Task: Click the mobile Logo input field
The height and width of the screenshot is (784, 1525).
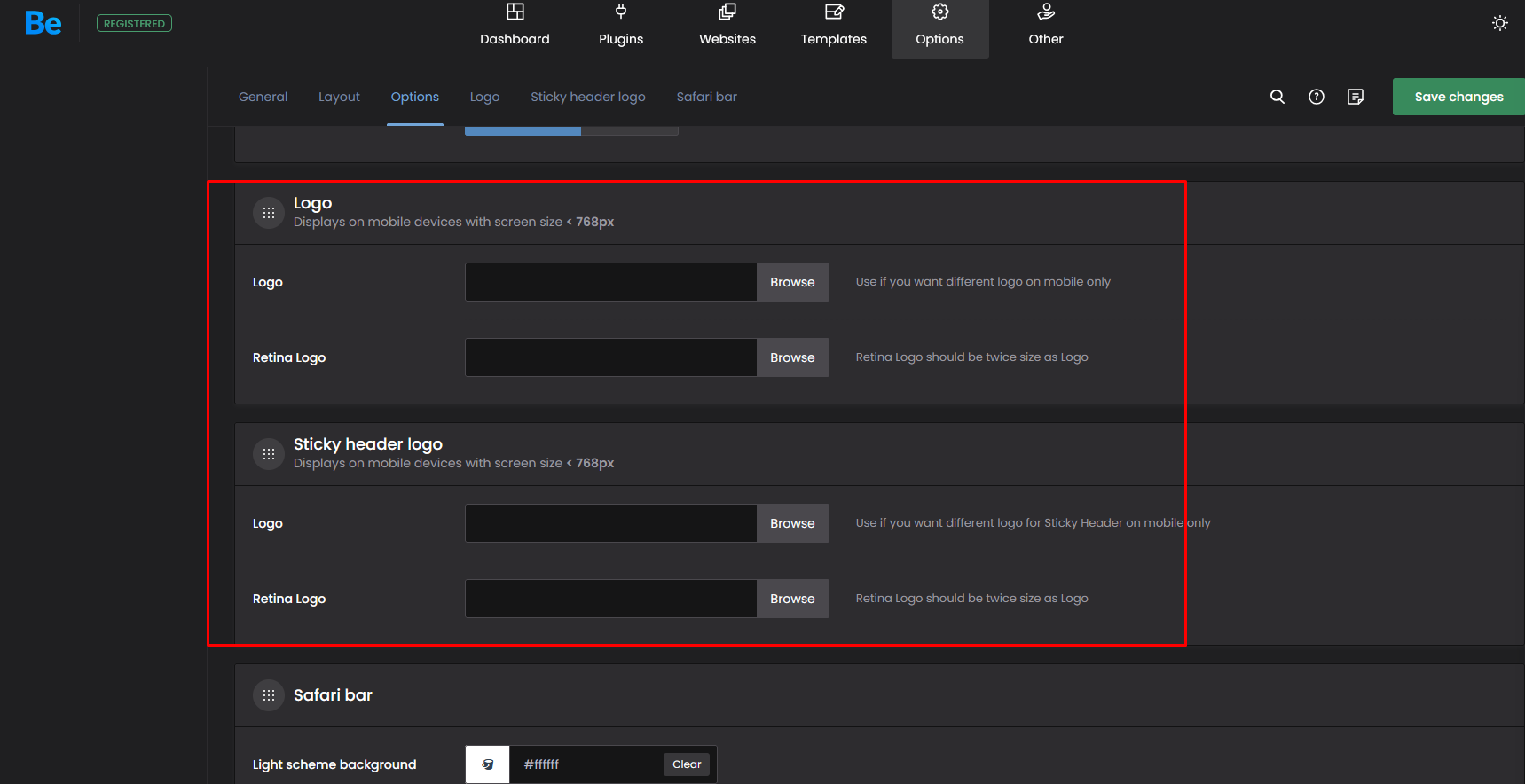Action: click(610, 282)
